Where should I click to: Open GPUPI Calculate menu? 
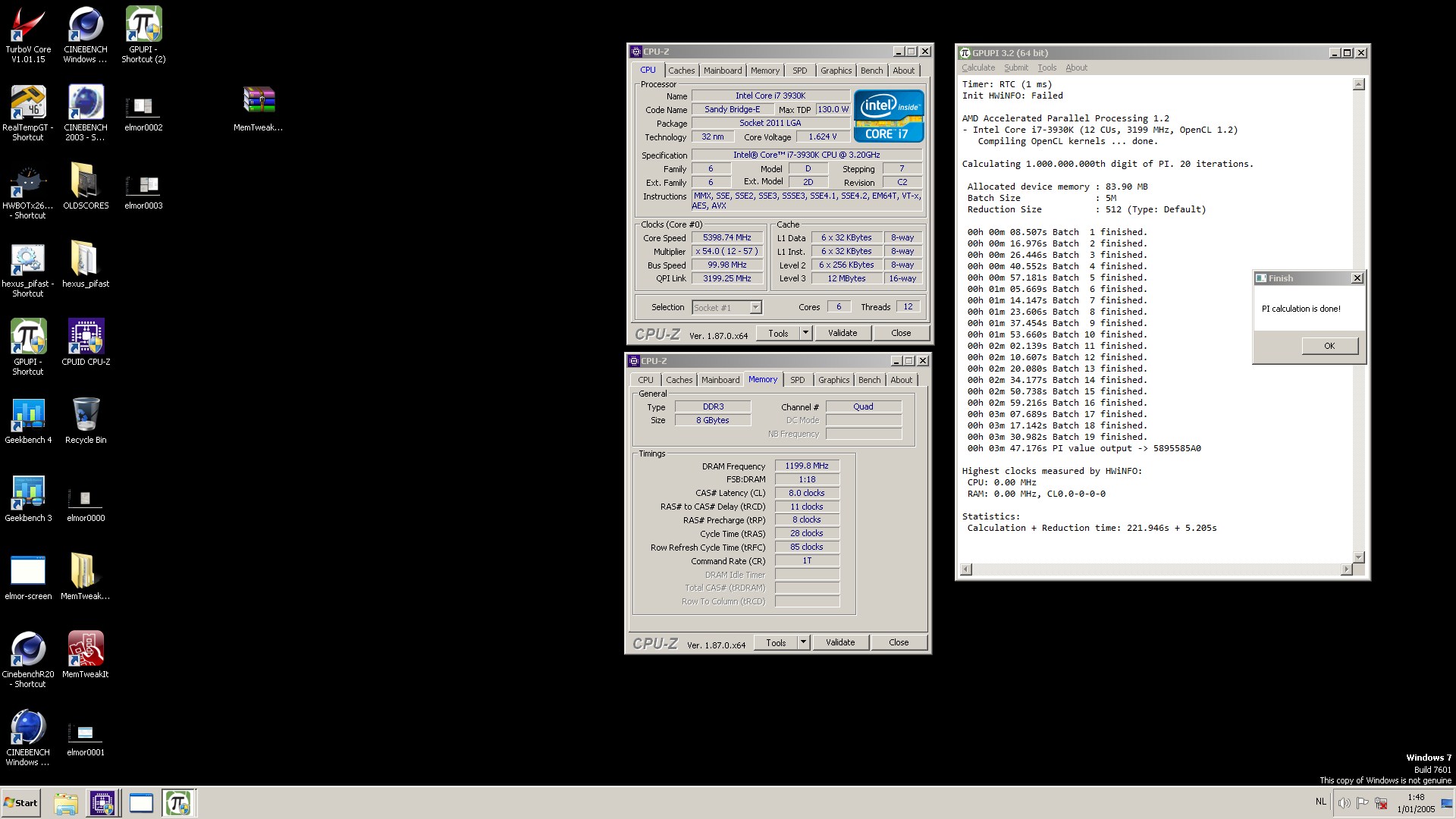(x=978, y=67)
